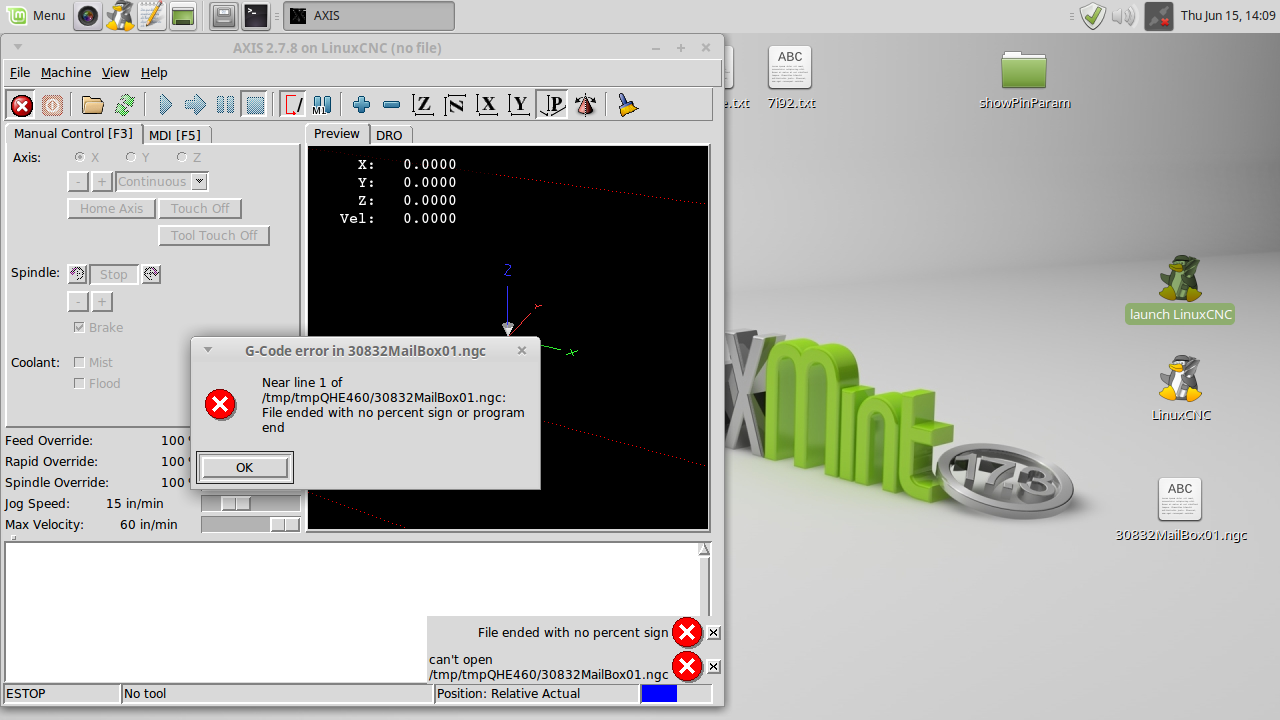This screenshot has height=720, width=1280.
Task: Open the File menu
Action: [x=20, y=73]
